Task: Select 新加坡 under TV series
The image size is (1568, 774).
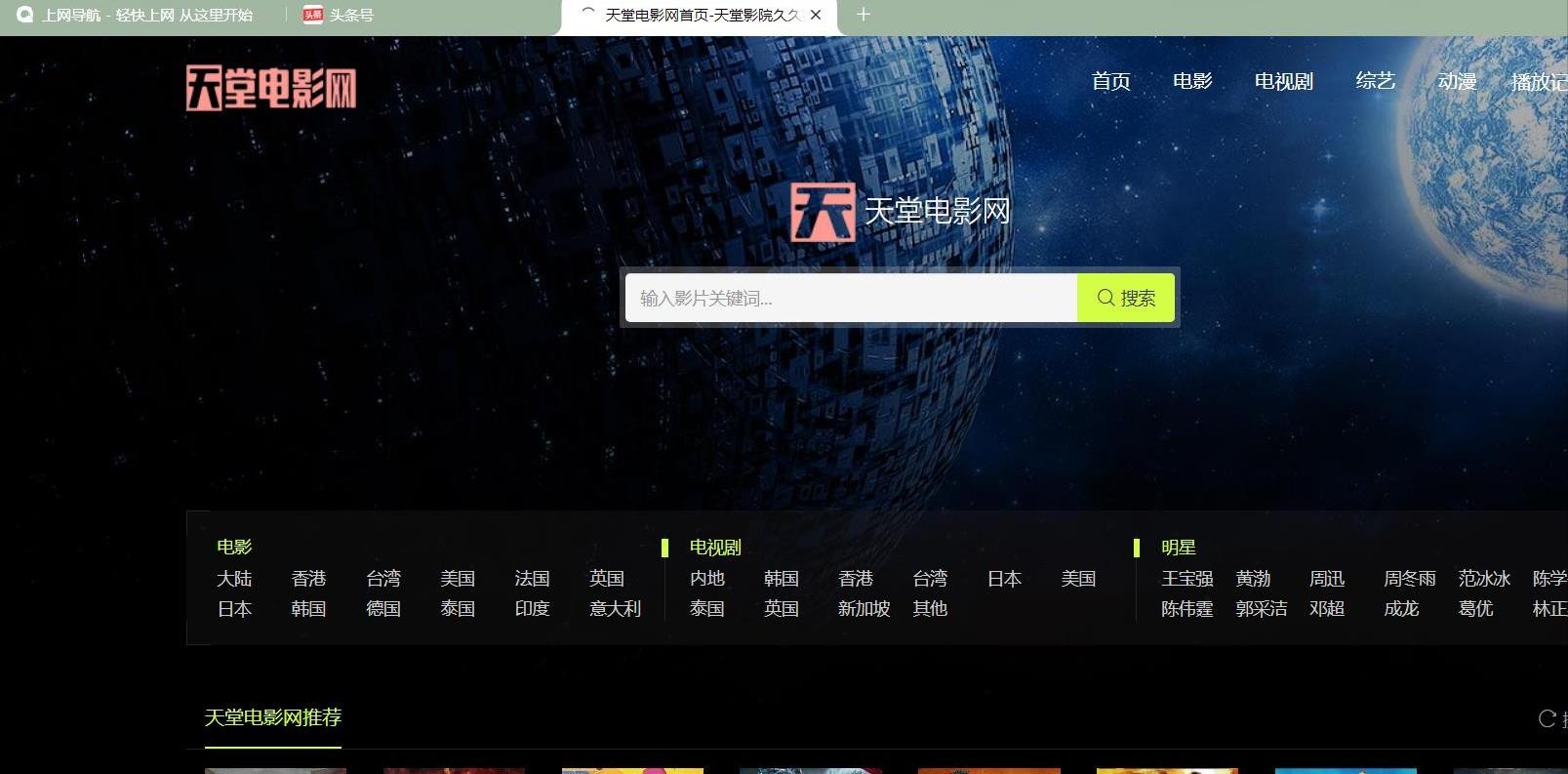Action: [x=864, y=609]
